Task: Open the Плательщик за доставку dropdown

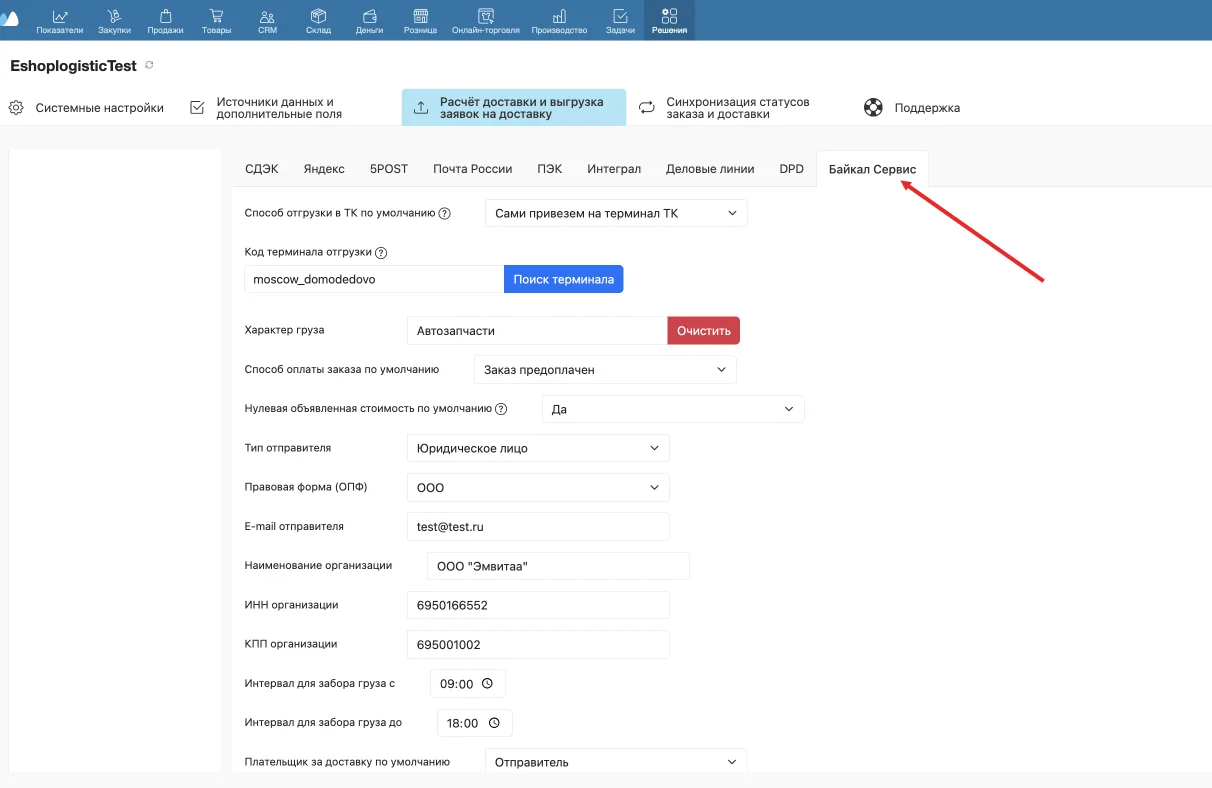Action: coord(616,762)
